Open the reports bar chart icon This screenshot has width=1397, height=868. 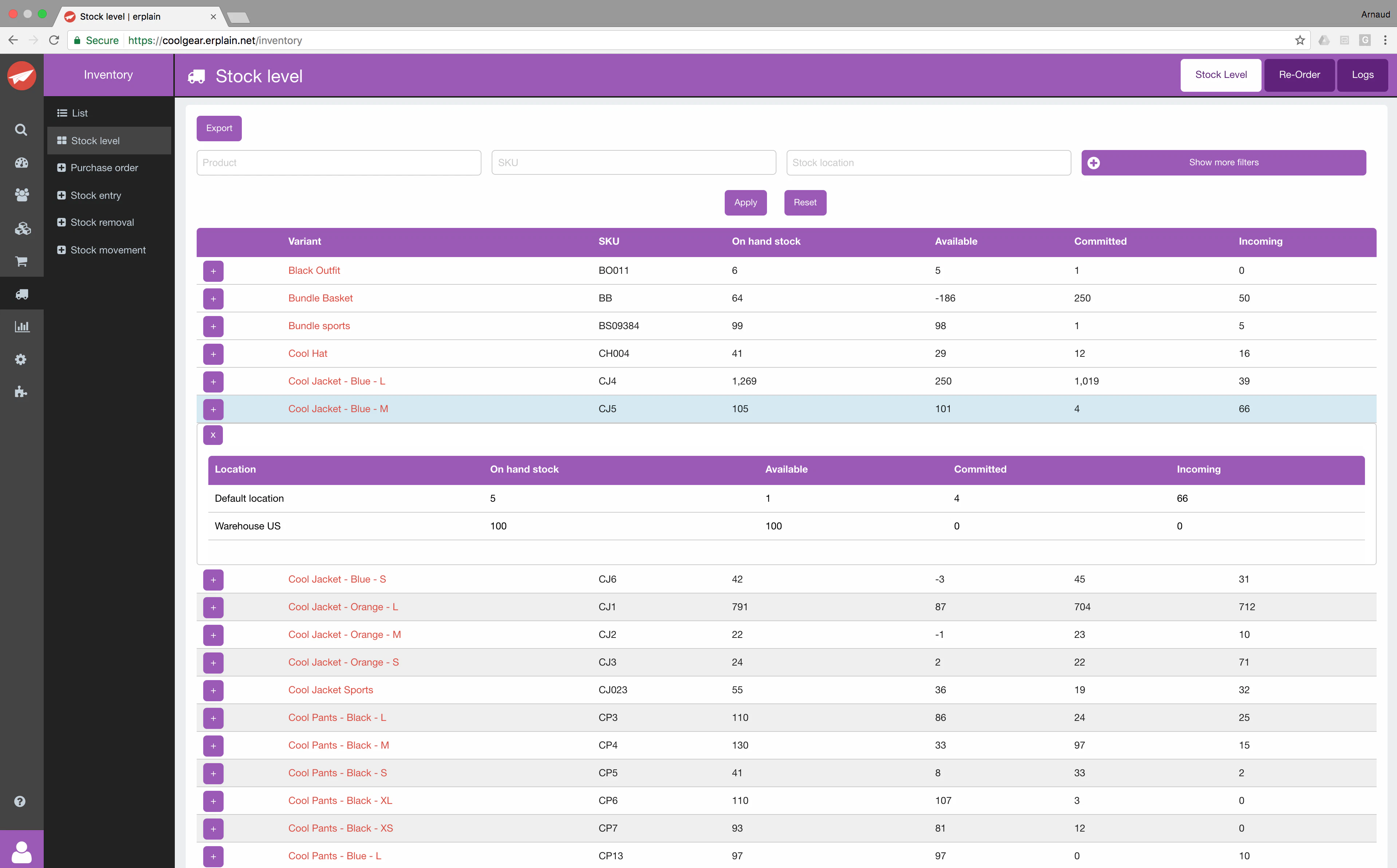click(x=21, y=327)
